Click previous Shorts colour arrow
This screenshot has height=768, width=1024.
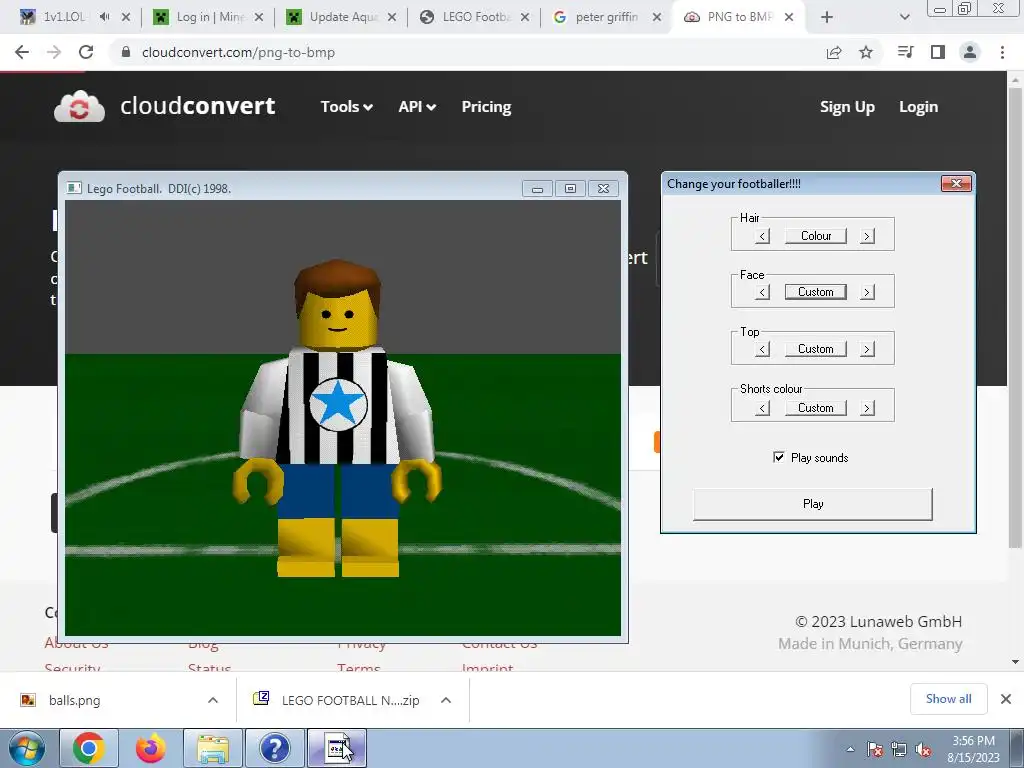click(762, 408)
